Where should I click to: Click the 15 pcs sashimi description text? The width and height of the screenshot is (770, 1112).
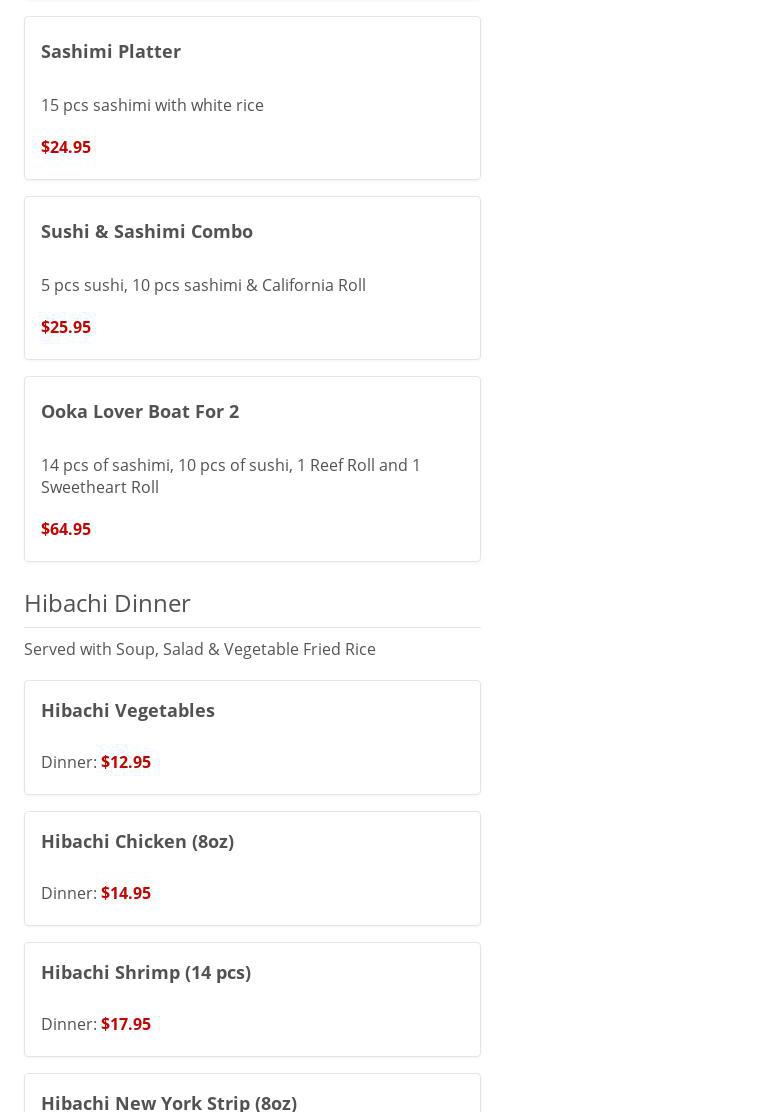[x=152, y=105]
